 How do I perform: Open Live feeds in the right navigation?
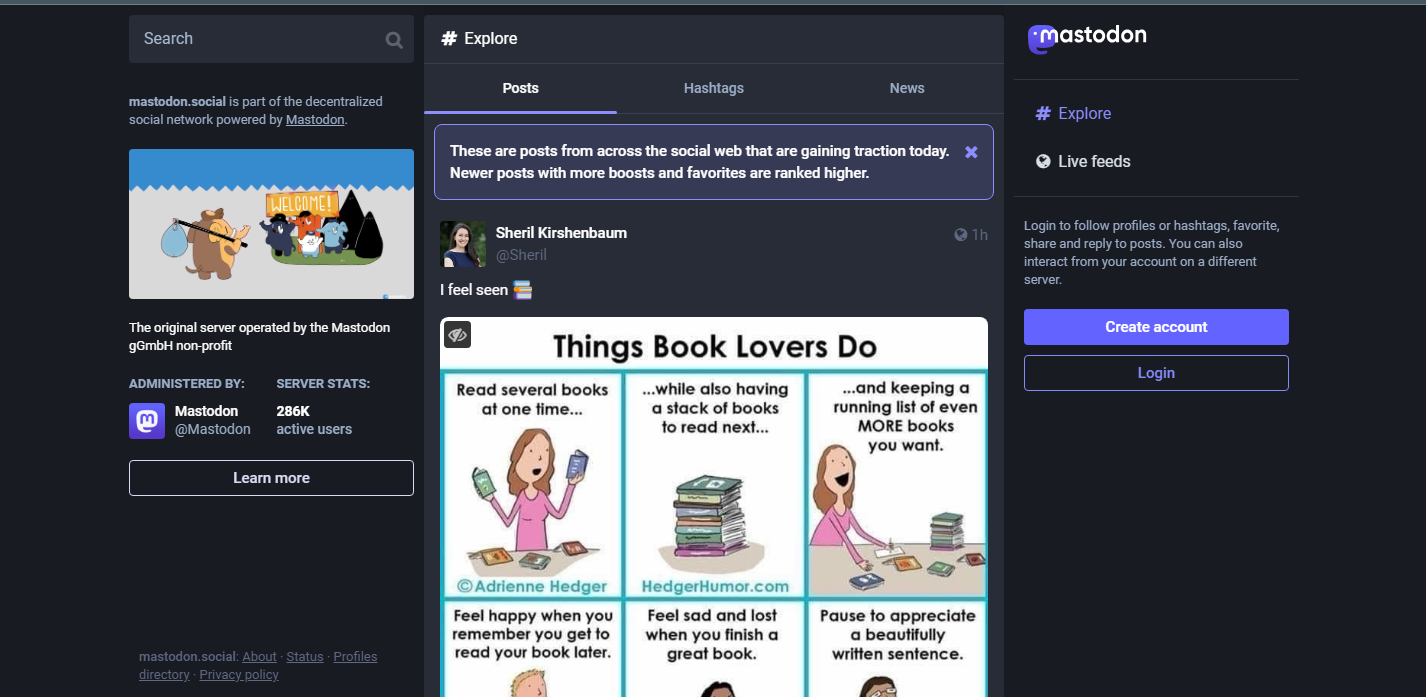1083,161
